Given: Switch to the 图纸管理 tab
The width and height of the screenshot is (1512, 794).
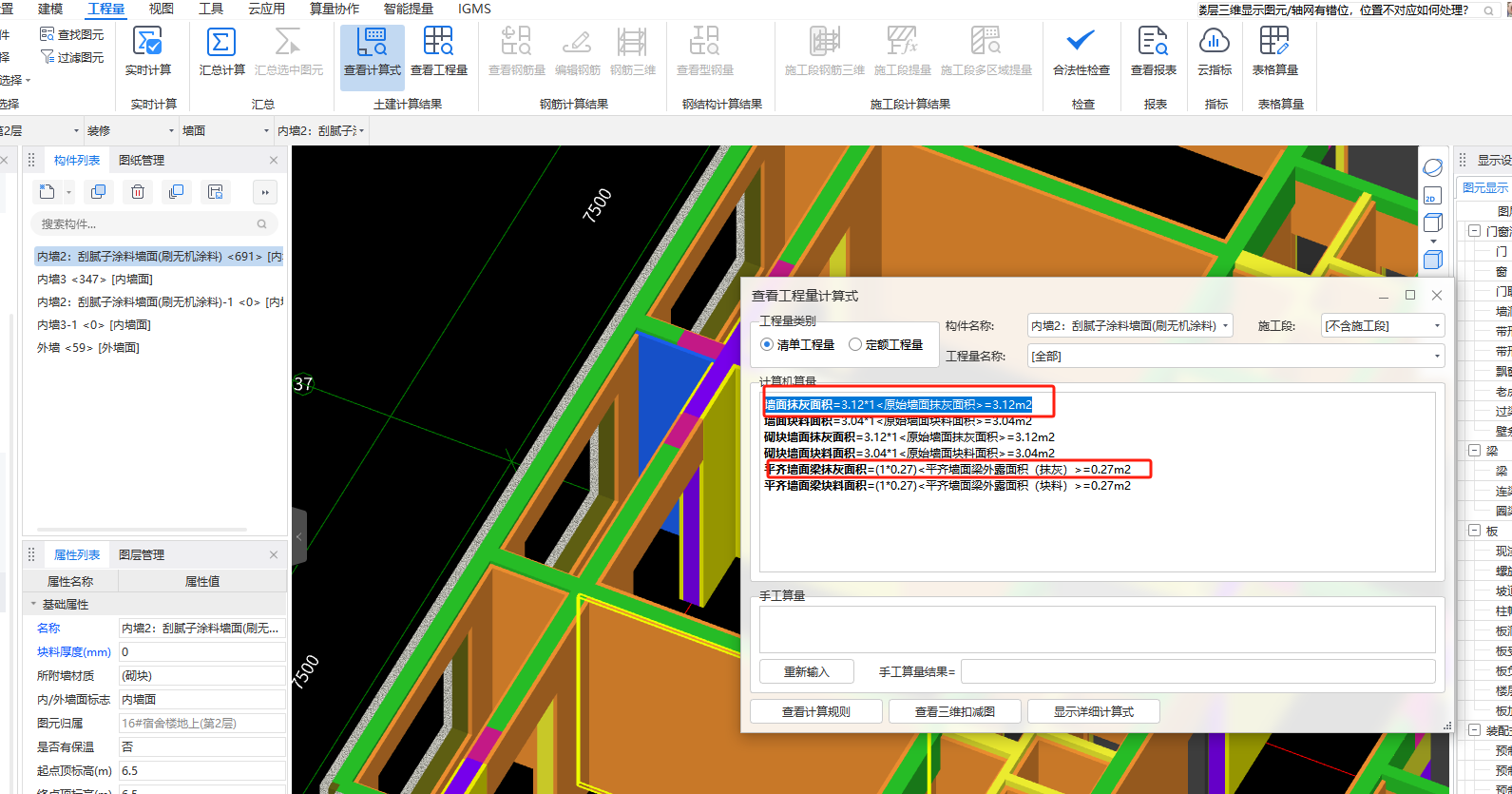Looking at the screenshot, I should pos(142,160).
